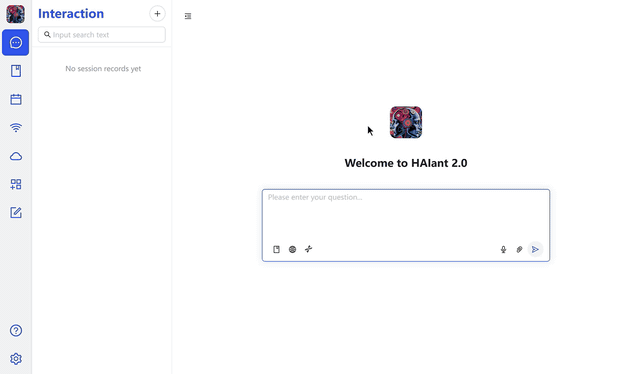This screenshot has width=640, height=374.
Task: Toggle web search globe icon
Action: pos(292,249)
